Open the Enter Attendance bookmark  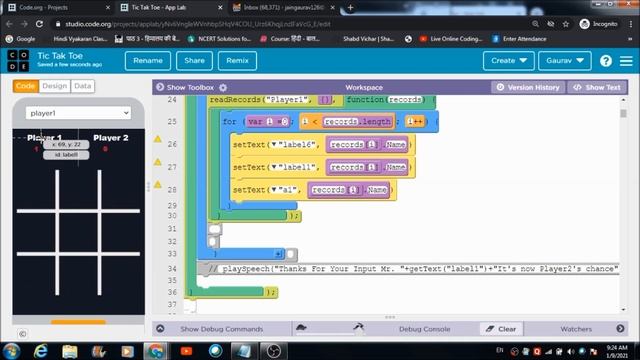[519, 39]
